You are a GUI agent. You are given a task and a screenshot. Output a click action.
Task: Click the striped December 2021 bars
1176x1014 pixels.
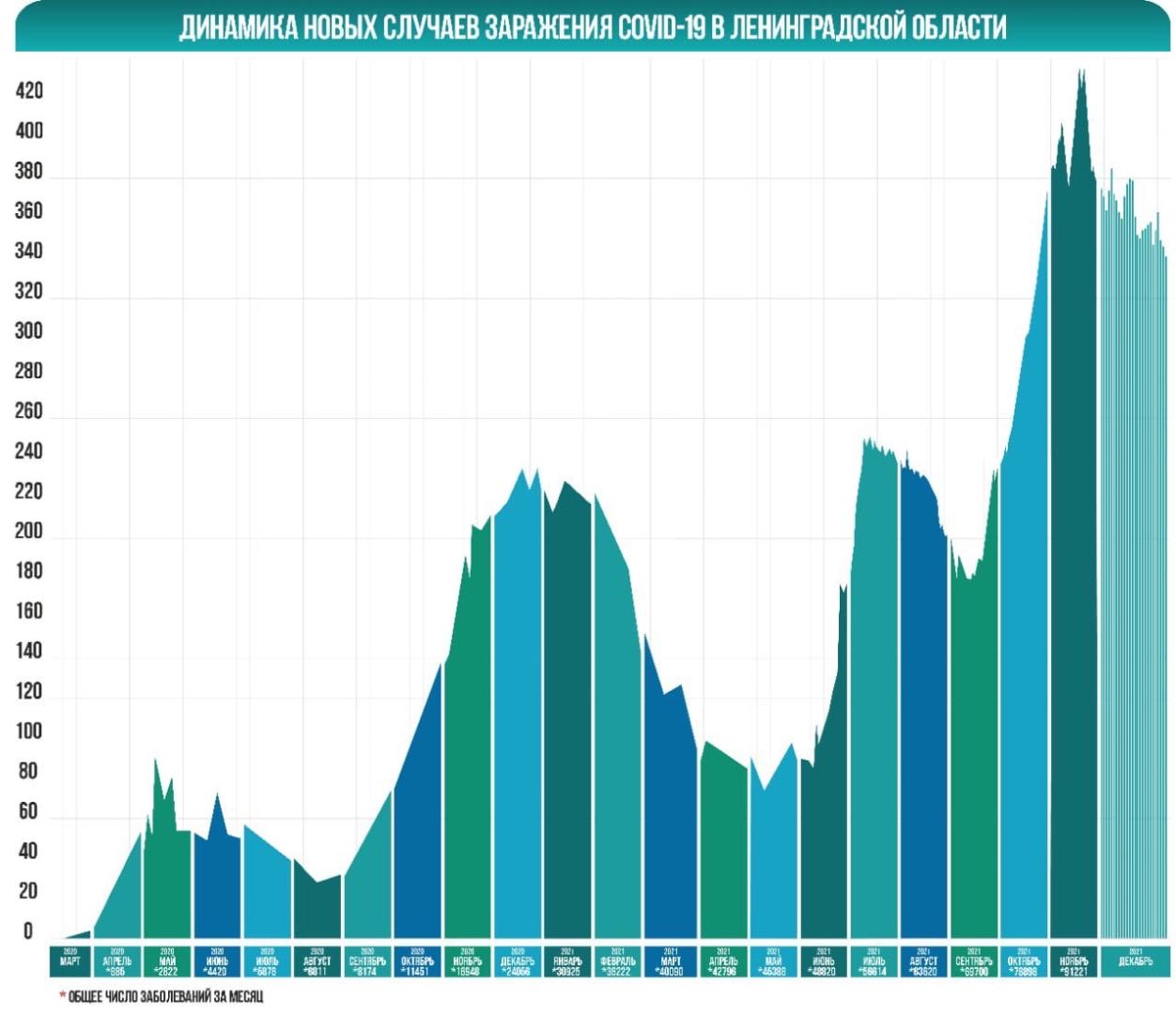1134,563
